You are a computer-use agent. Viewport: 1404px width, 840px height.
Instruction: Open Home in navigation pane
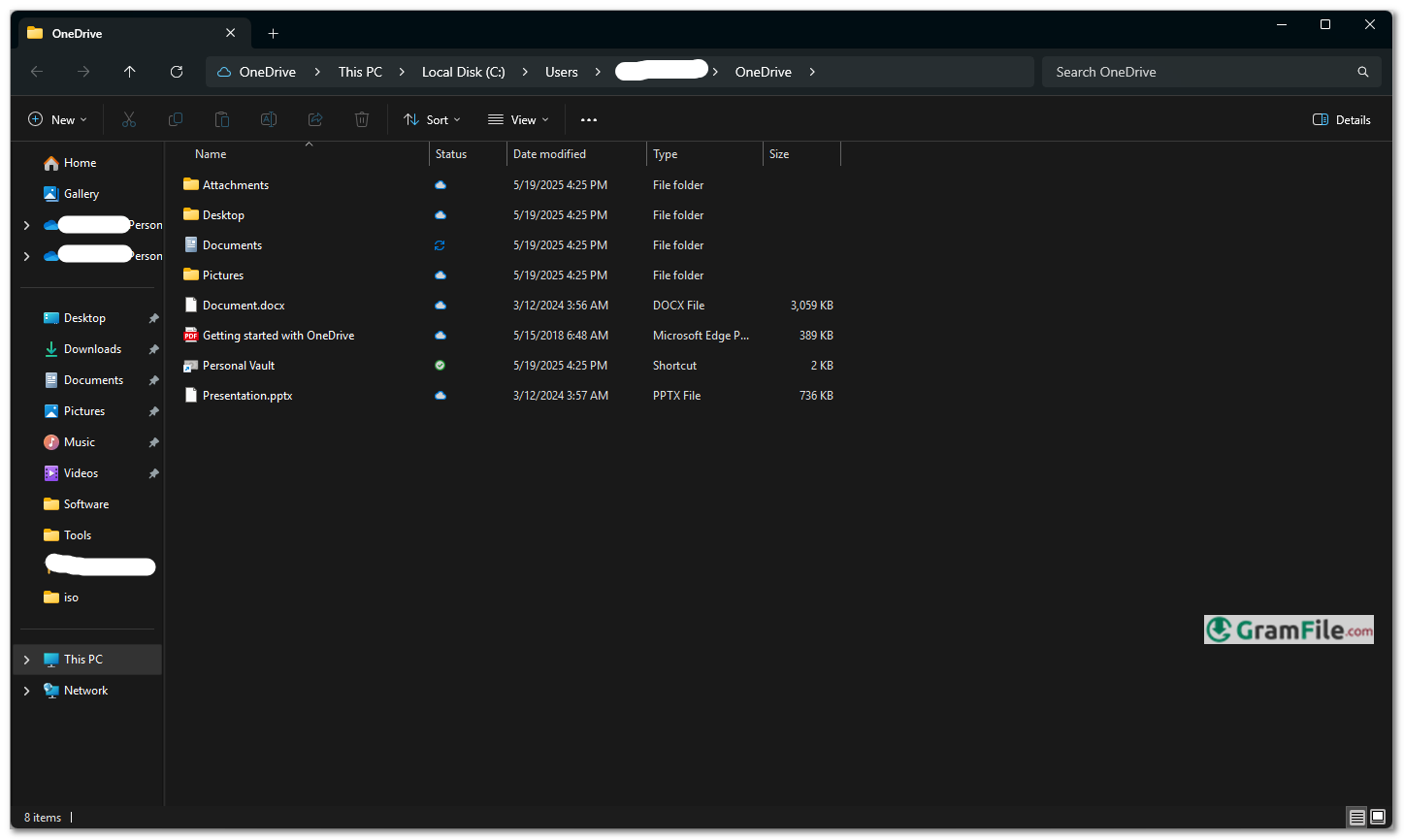pos(70,163)
